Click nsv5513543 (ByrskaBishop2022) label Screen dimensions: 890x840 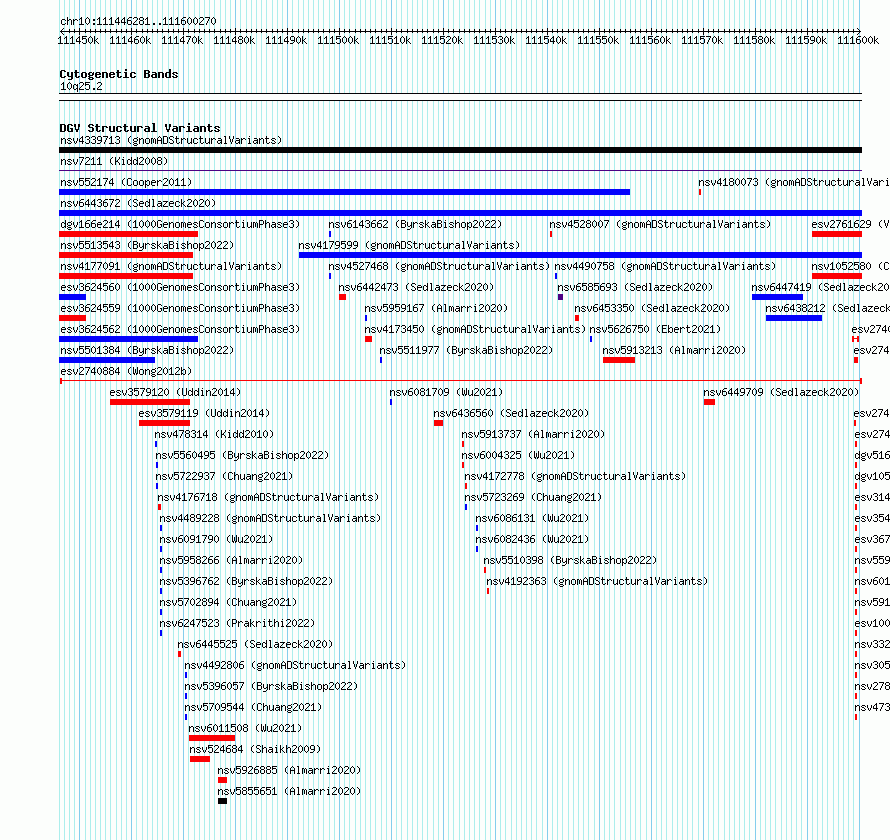(147, 245)
